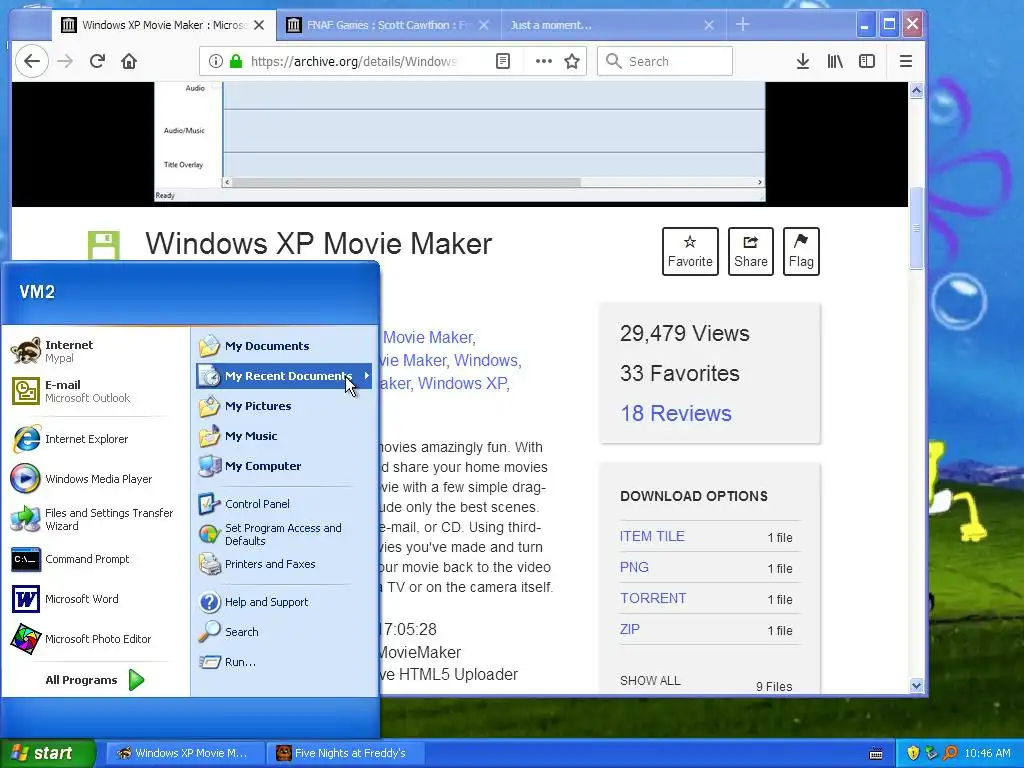Screen dimensions: 1024x768
Task: Open Printers and Faxes
Action: tap(284, 564)
